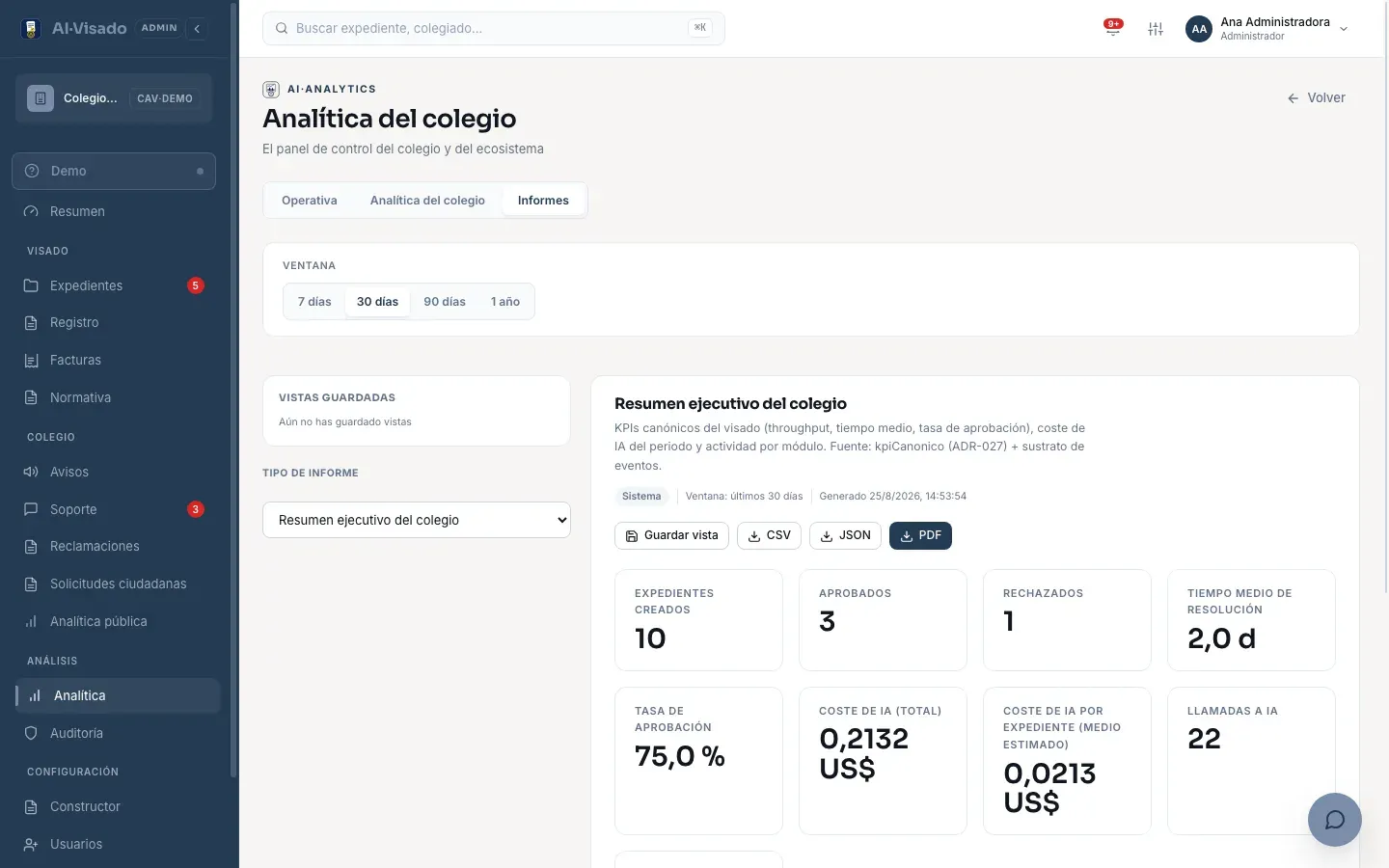
Task: Open Analítica in the sidebar
Action: [x=118, y=695]
